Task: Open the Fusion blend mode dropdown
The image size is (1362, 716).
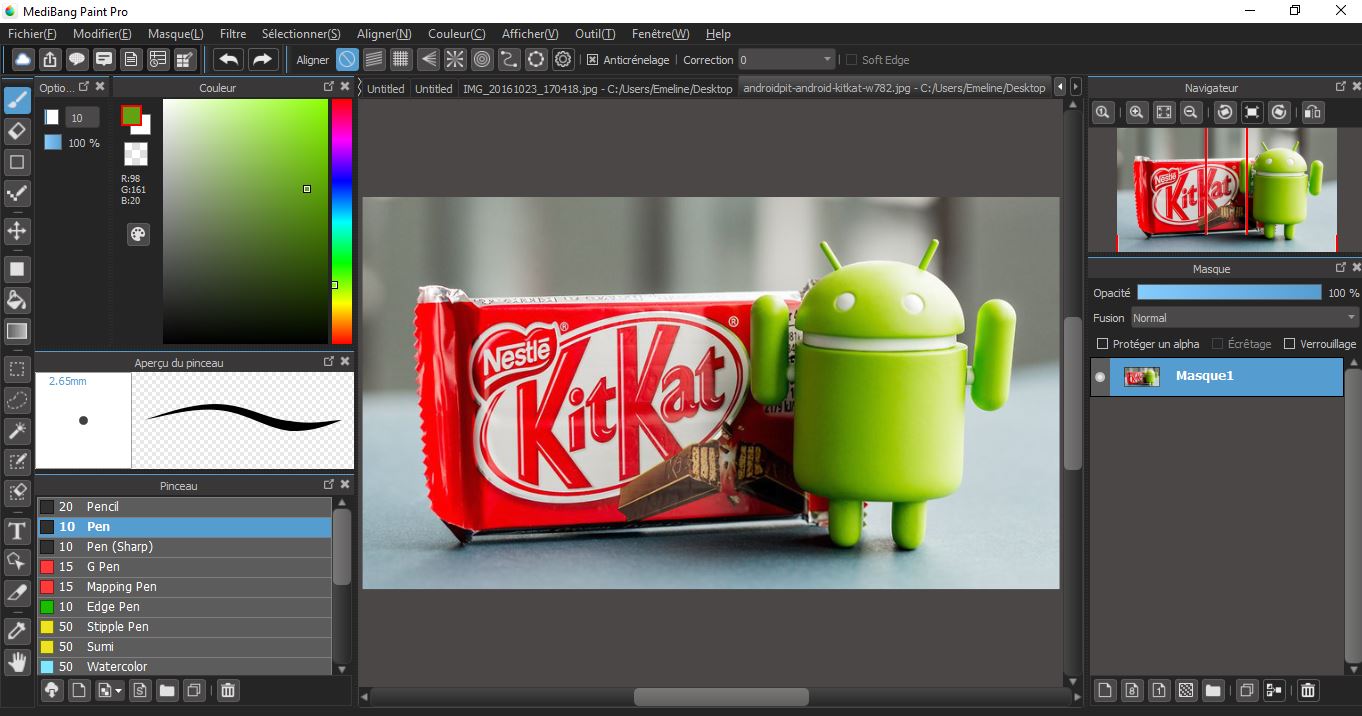Action: 1243,318
